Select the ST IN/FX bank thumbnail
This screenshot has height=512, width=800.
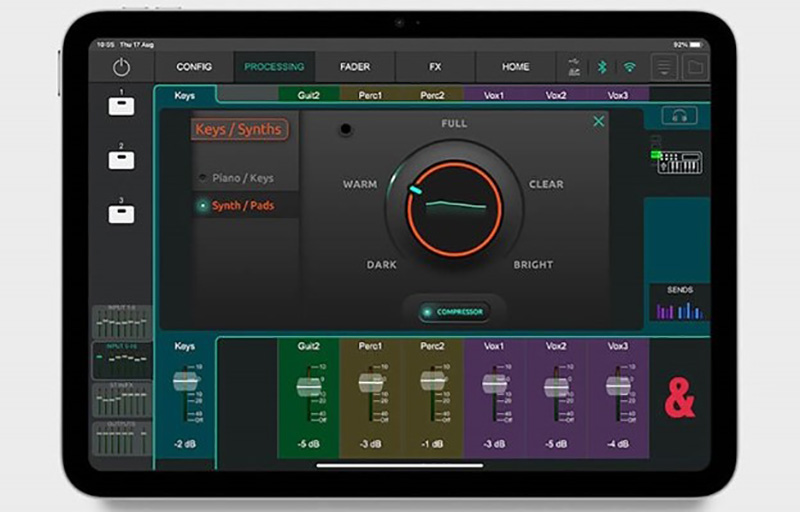122,399
